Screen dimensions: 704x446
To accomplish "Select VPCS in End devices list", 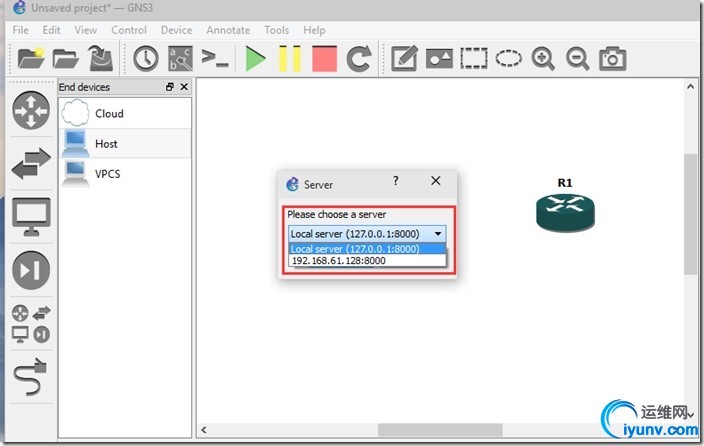I will tap(125, 173).
